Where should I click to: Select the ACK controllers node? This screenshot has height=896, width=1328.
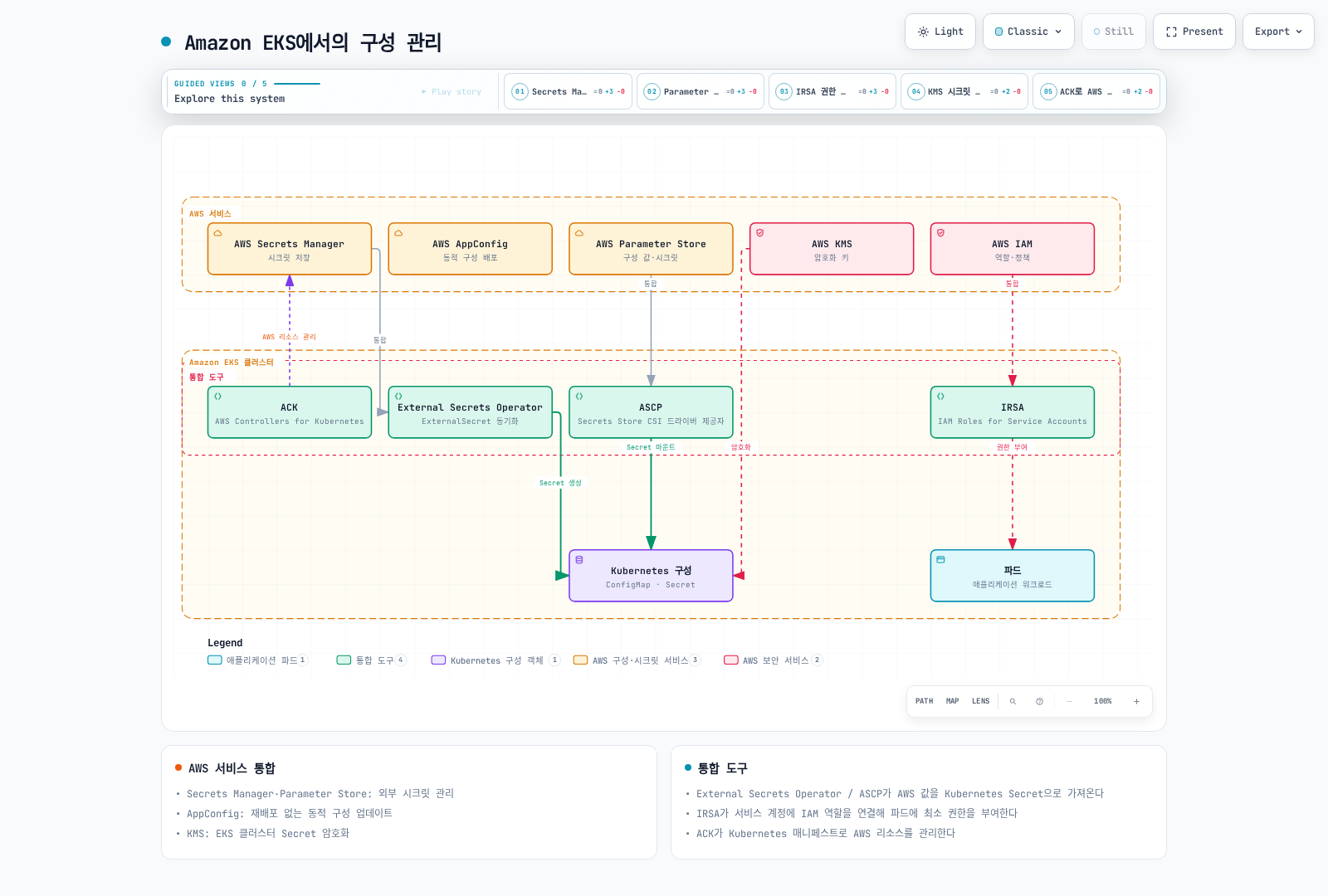tap(290, 412)
